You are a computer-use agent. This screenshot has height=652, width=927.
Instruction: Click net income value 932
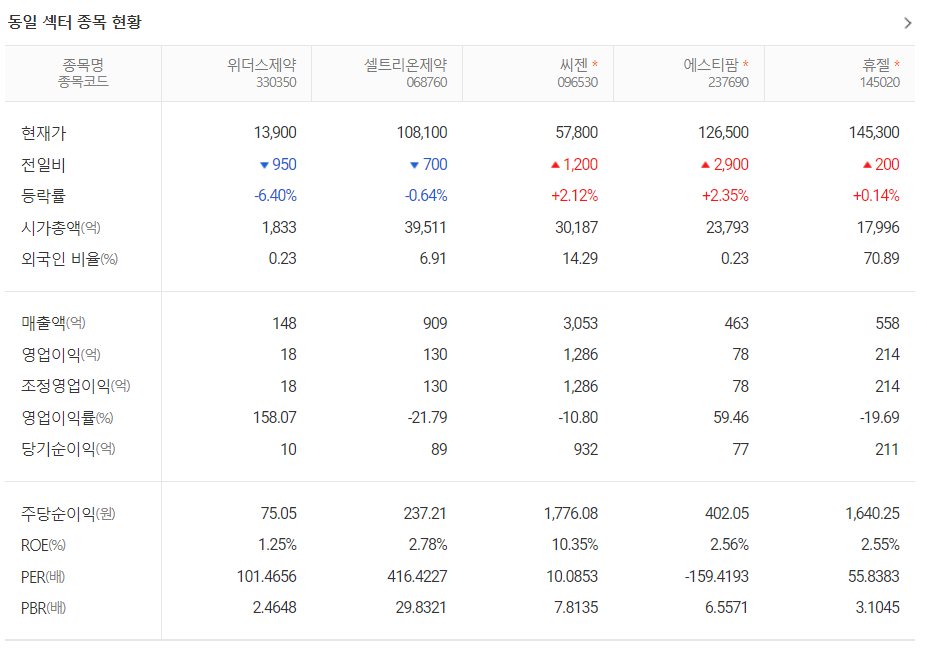click(586, 449)
